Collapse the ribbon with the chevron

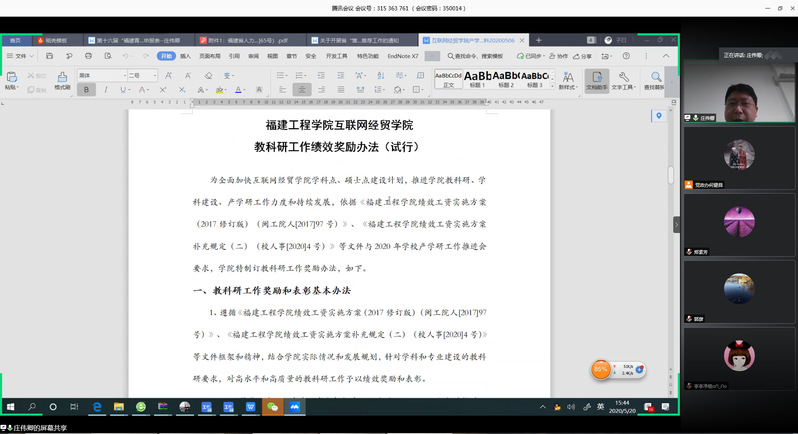tap(666, 56)
